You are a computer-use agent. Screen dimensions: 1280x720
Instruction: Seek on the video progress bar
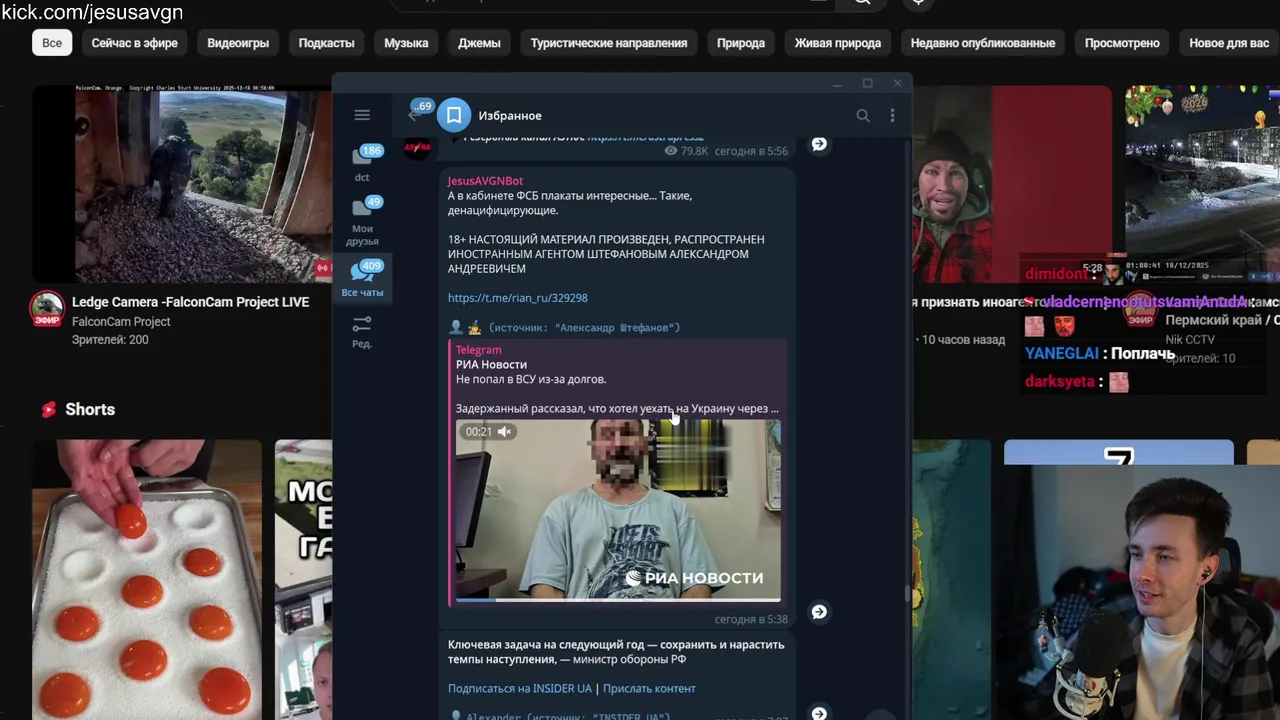(x=618, y=600)
